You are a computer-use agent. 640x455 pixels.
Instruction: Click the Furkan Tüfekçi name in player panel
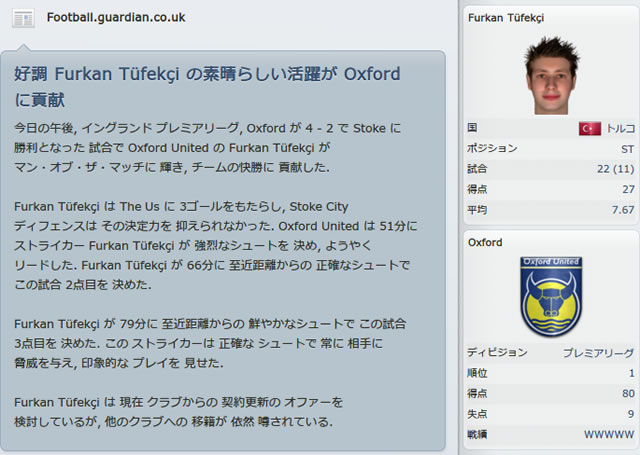tap(506, 18)
